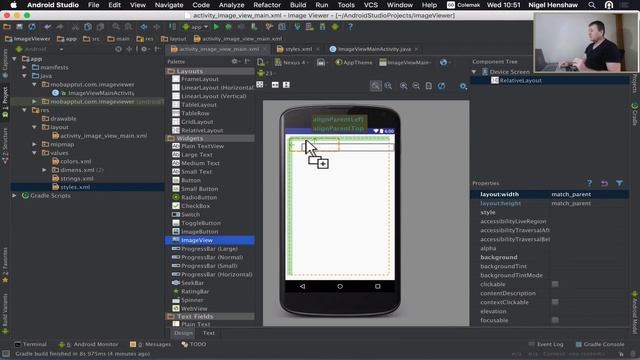Open the TODO tool window

[x=194, y=344]
